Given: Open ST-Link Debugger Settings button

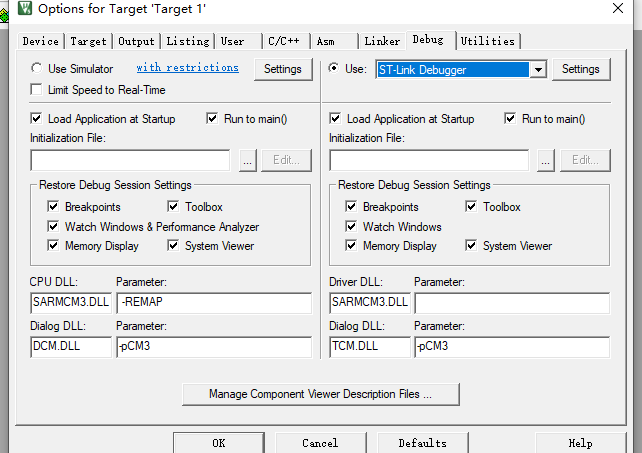Looking at the screenshot, I should click(581, 69).
